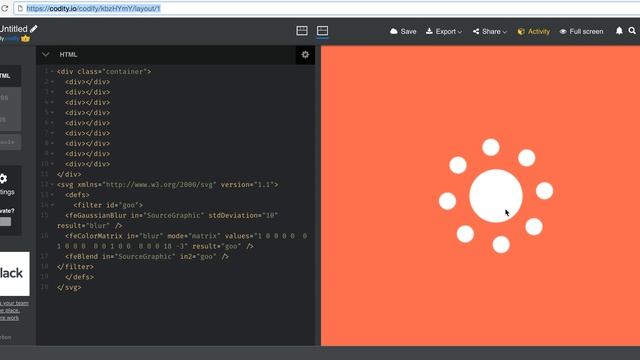Open the Share dropdown menu
640x360 pixels.
tap(490, 31)
